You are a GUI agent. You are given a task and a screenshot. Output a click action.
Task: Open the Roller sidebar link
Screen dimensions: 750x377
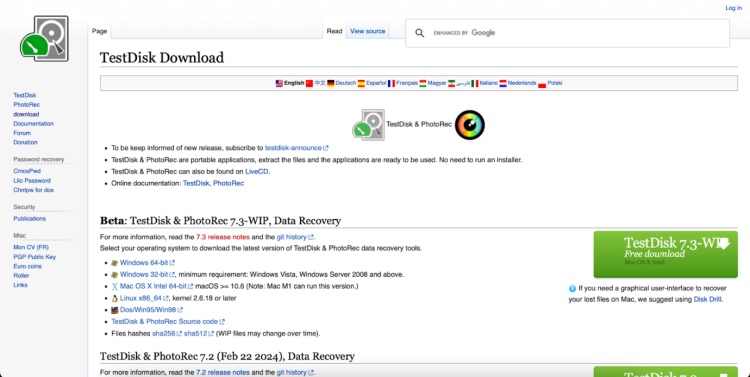point(21,276)
